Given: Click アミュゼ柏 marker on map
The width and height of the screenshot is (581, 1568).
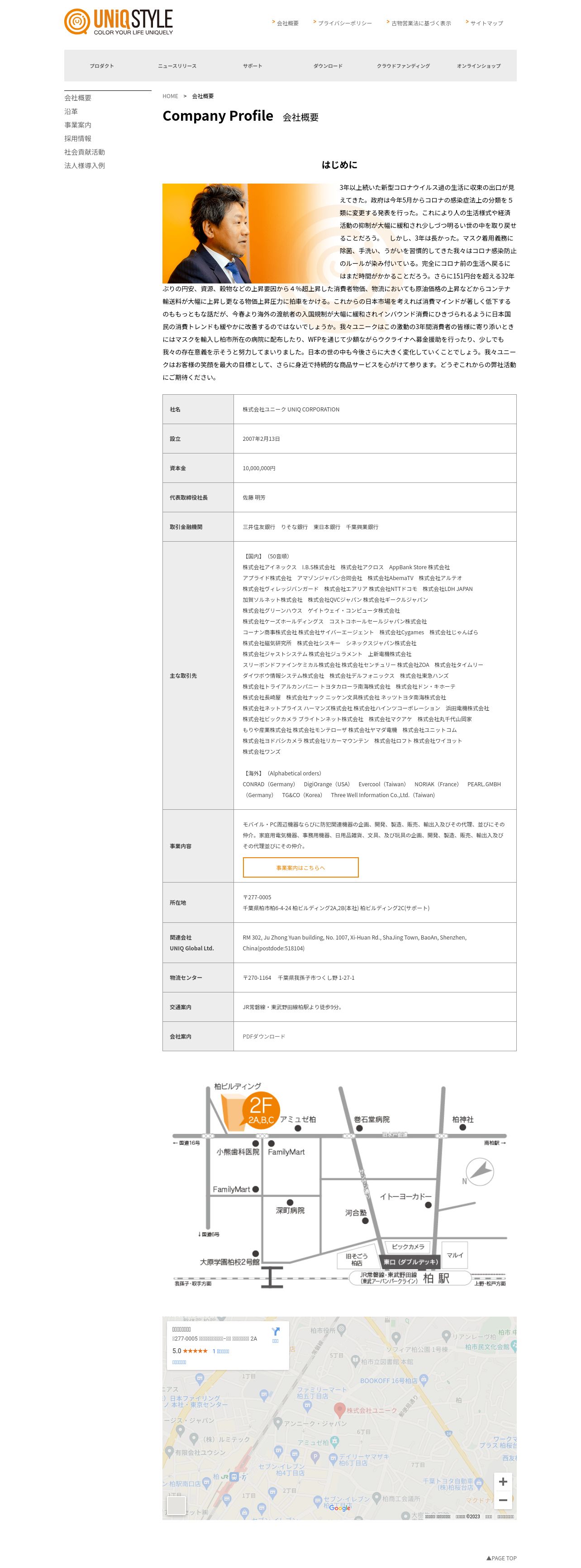Looking at the screenshot, I should pyautogui.click(x=334, y=1442).
